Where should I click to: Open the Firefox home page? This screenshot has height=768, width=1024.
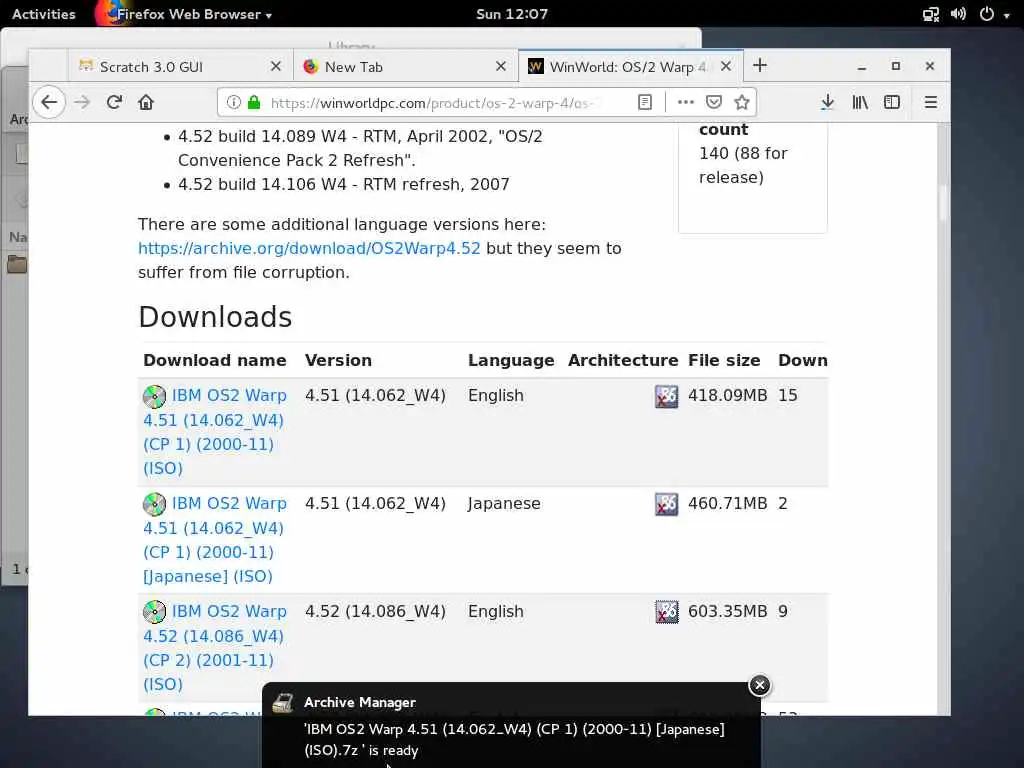[x=146, y=103]
